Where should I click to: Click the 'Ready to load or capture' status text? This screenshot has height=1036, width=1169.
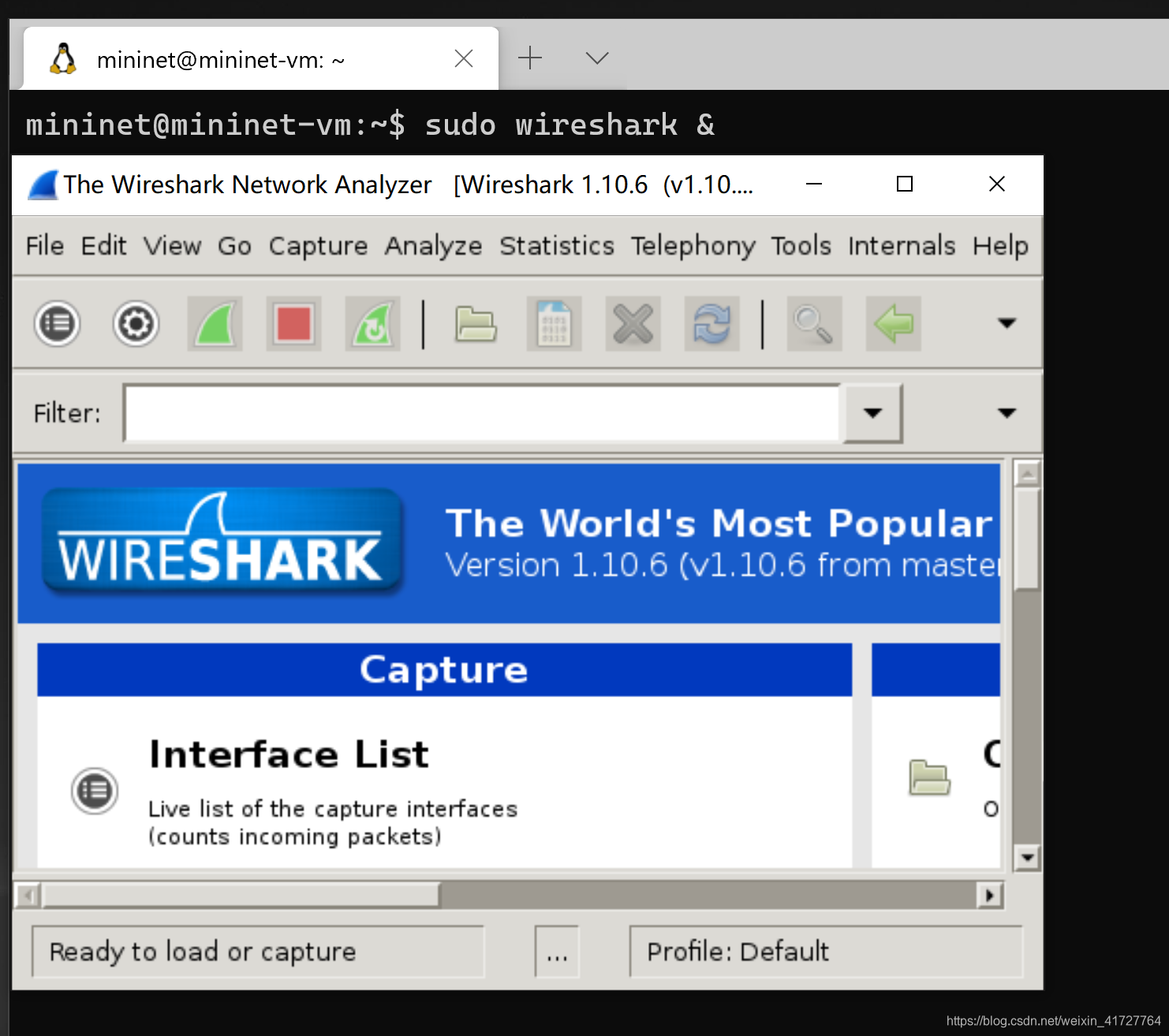click(203, 952)
